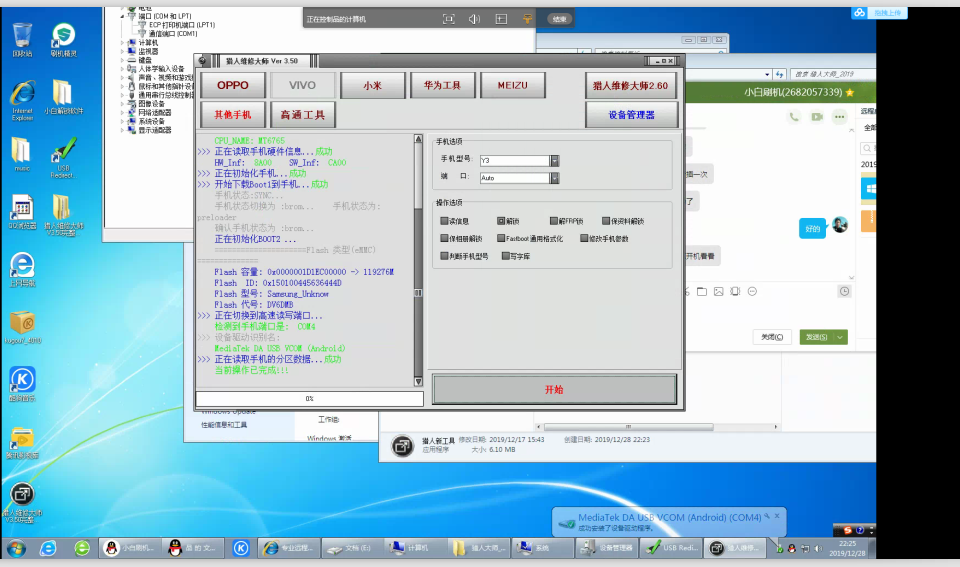Open the blue K taskbar icon
Image resolution: width=960 pixels, height=567 pixels.
[241, 548]
